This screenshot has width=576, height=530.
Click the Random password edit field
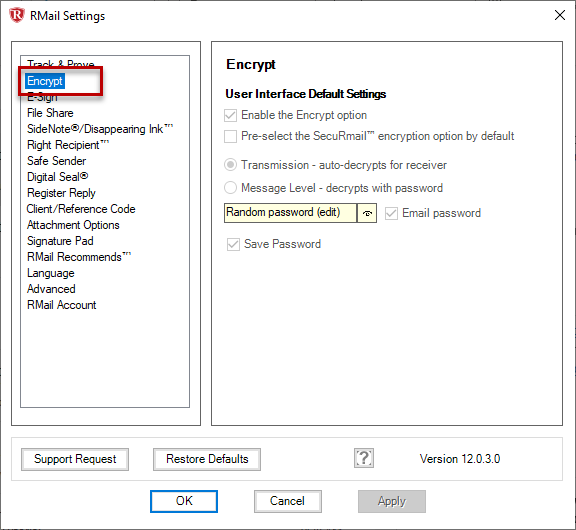[x=290, y=213]
